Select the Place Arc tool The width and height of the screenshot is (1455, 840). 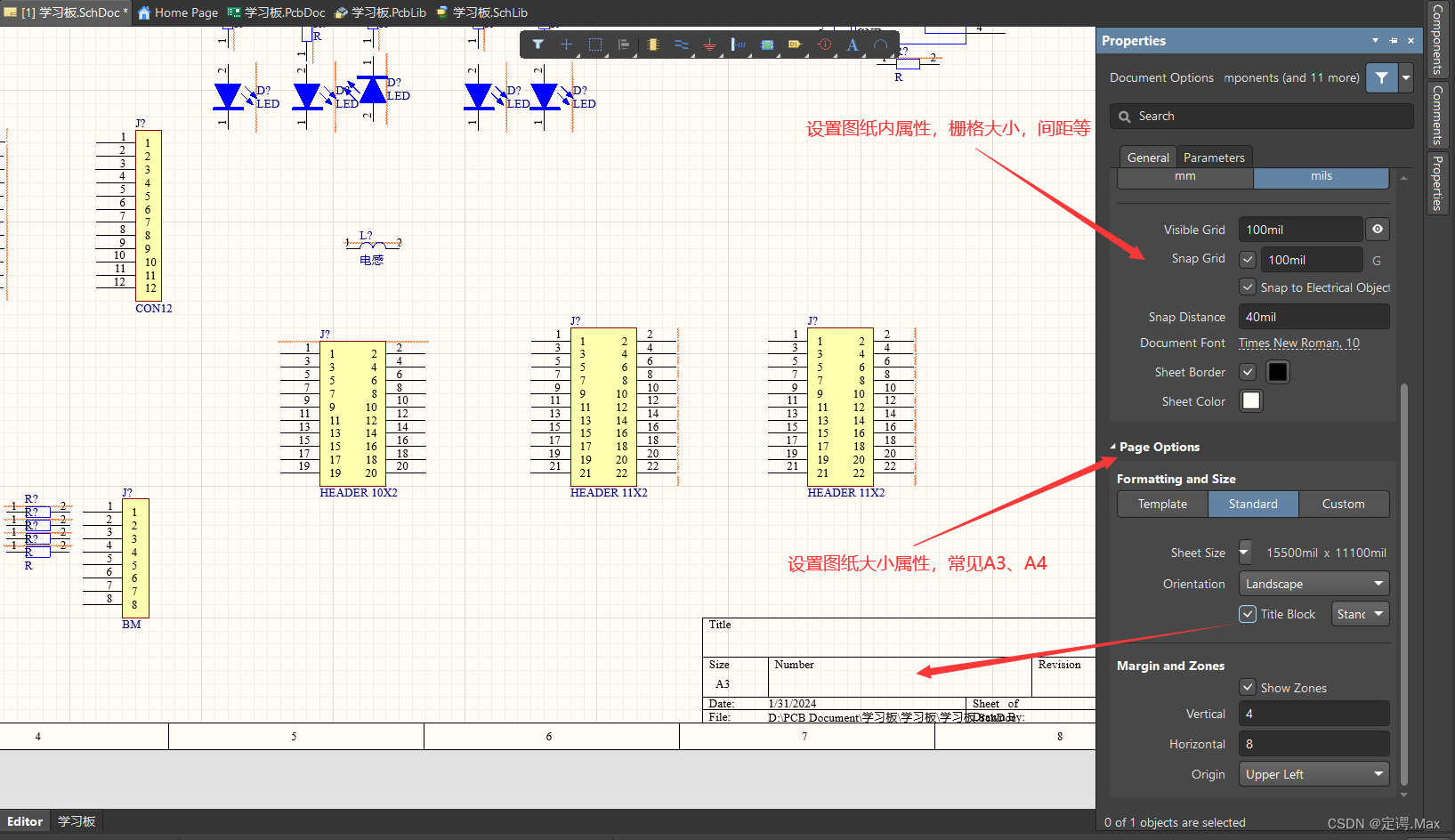pos(880,44)
